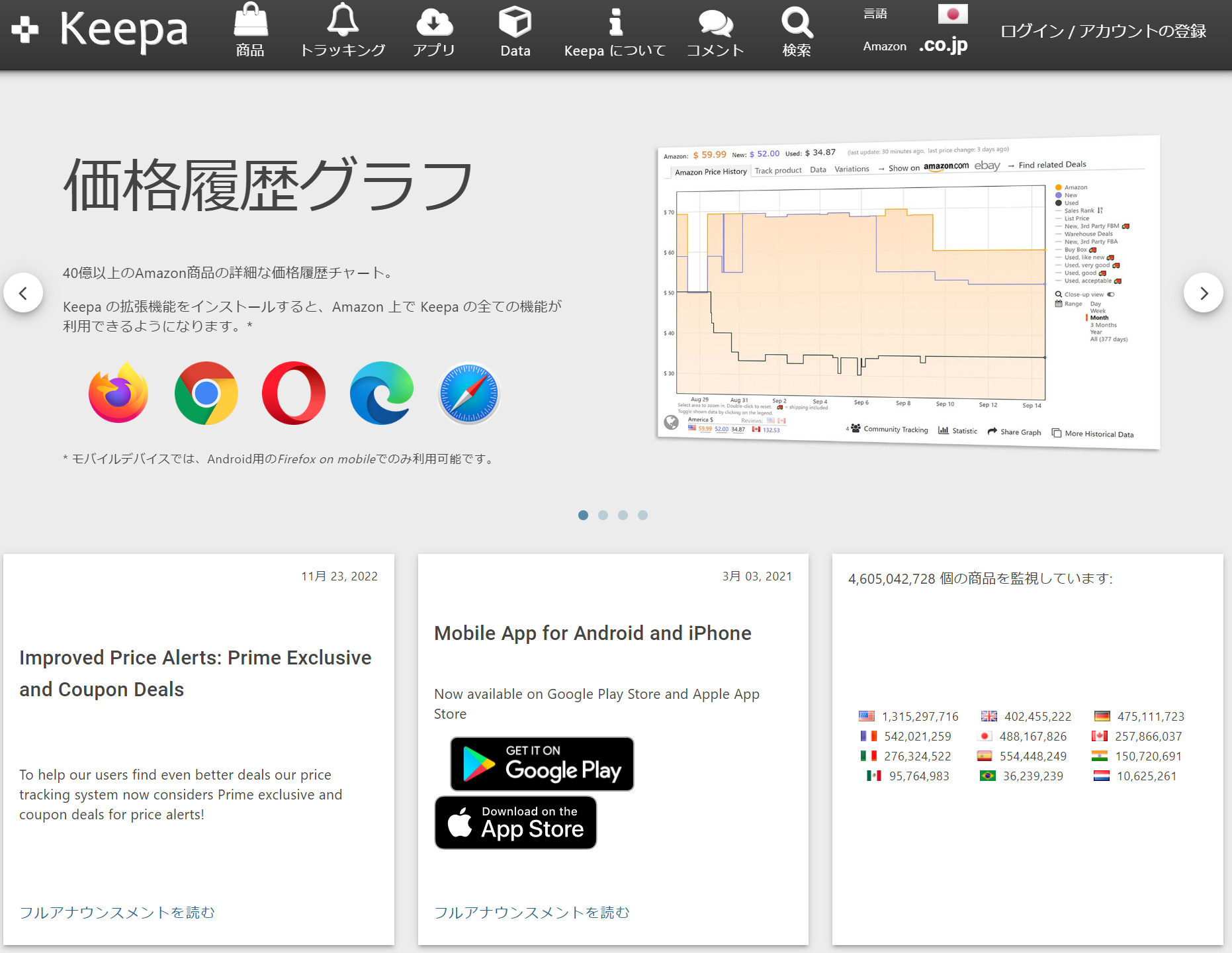Click the Safari compass icon
The height and width of the screenshot is (953, 1232).
[468, 393]
